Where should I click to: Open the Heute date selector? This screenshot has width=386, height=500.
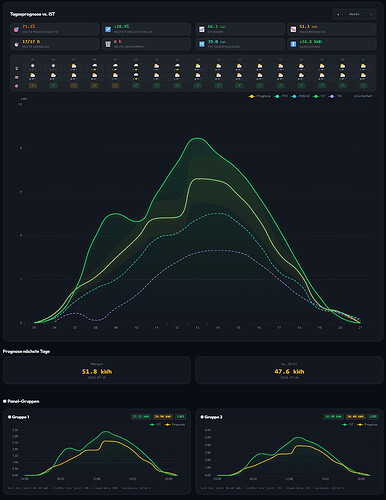354,14
